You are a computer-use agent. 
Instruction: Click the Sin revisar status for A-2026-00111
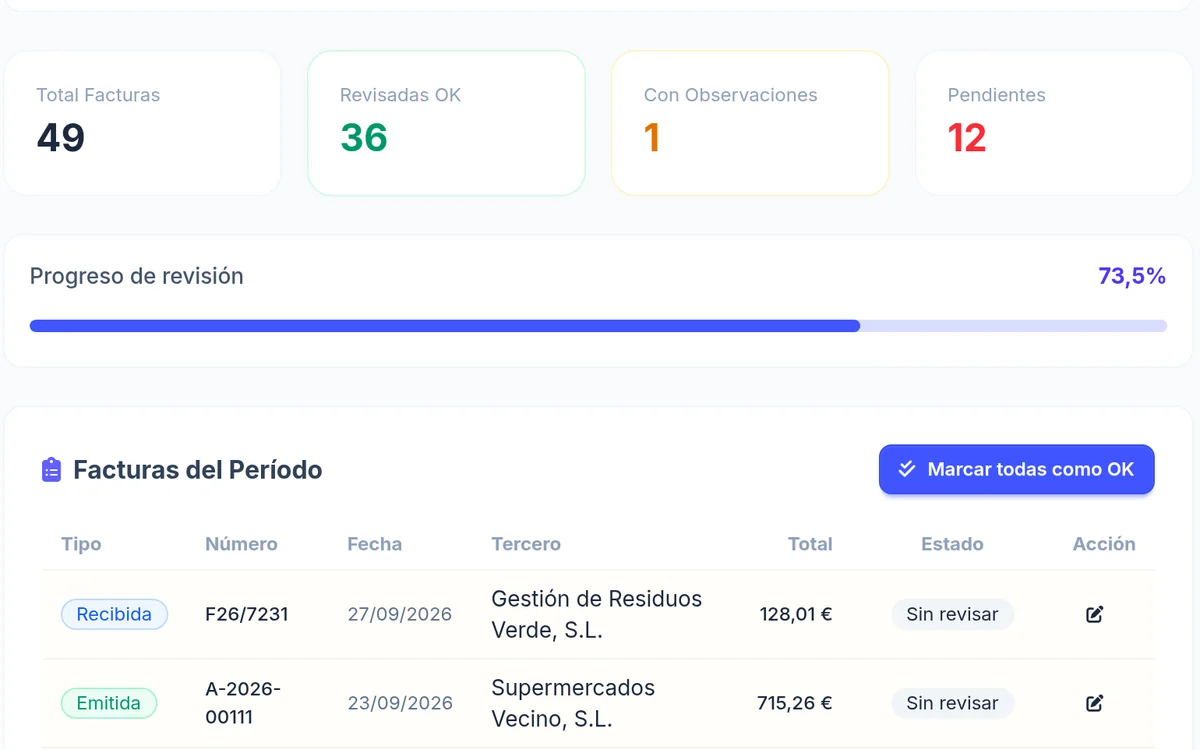tap(952, 703)
